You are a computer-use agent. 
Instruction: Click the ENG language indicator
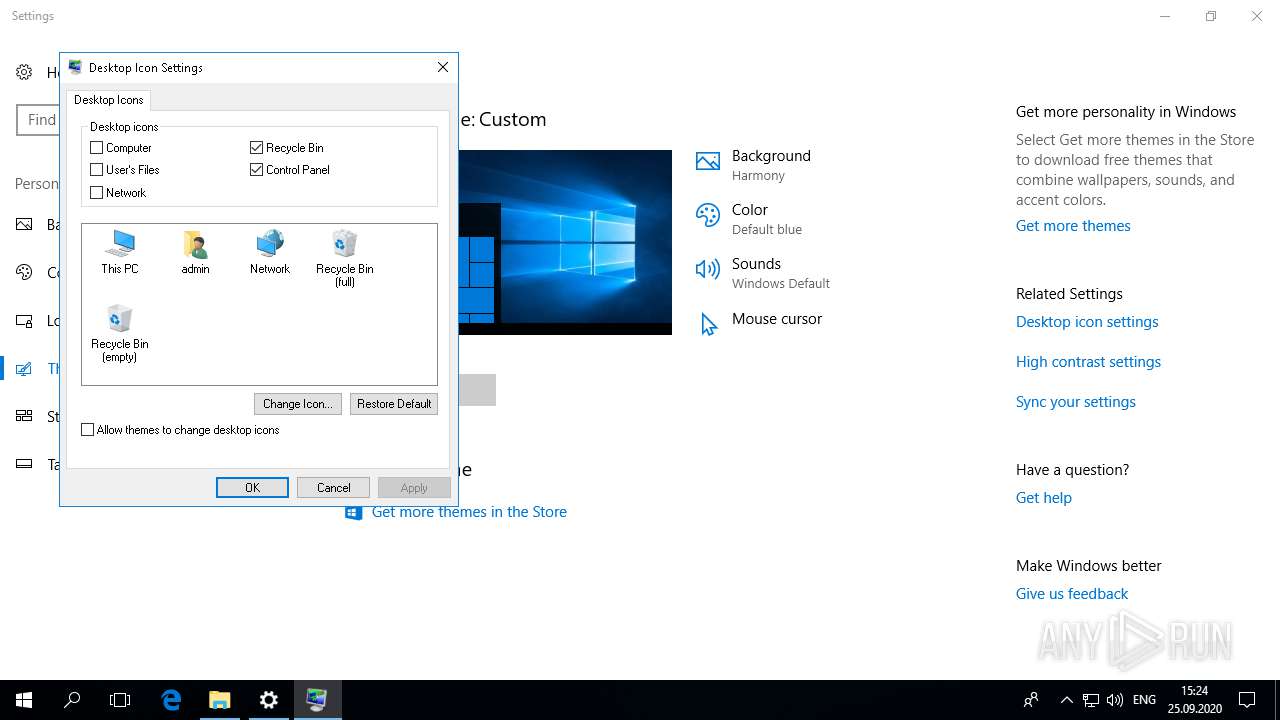(x=1145, y=700)
